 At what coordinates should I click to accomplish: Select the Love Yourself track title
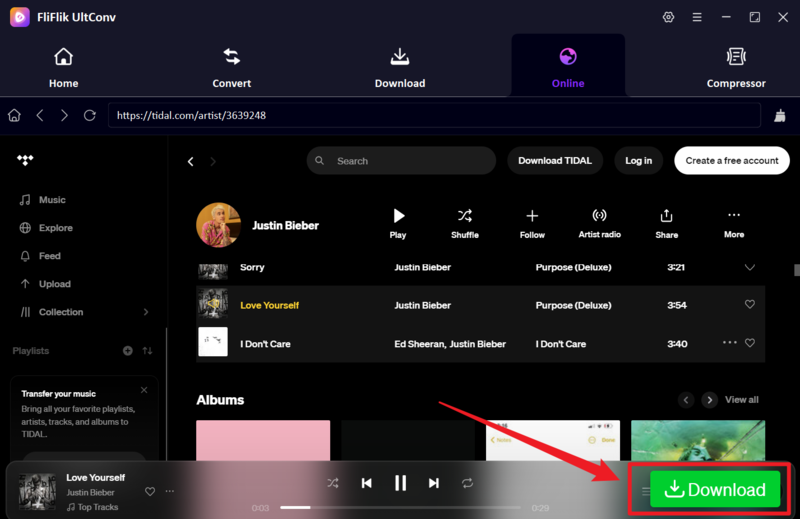point(269,305)
